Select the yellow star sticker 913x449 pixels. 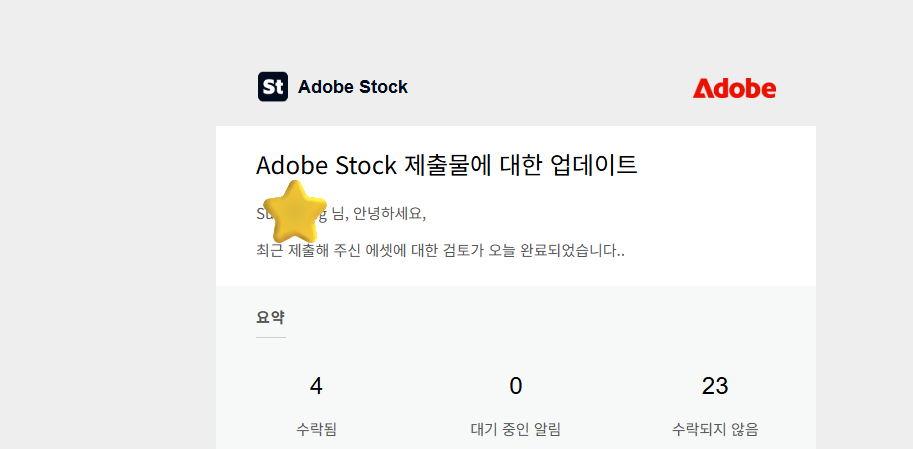[295, 212]
